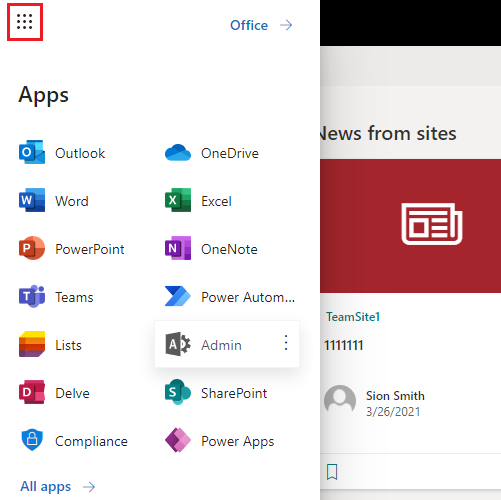Open the Teams app icon

pyautogui.click(x=32, y=296)
